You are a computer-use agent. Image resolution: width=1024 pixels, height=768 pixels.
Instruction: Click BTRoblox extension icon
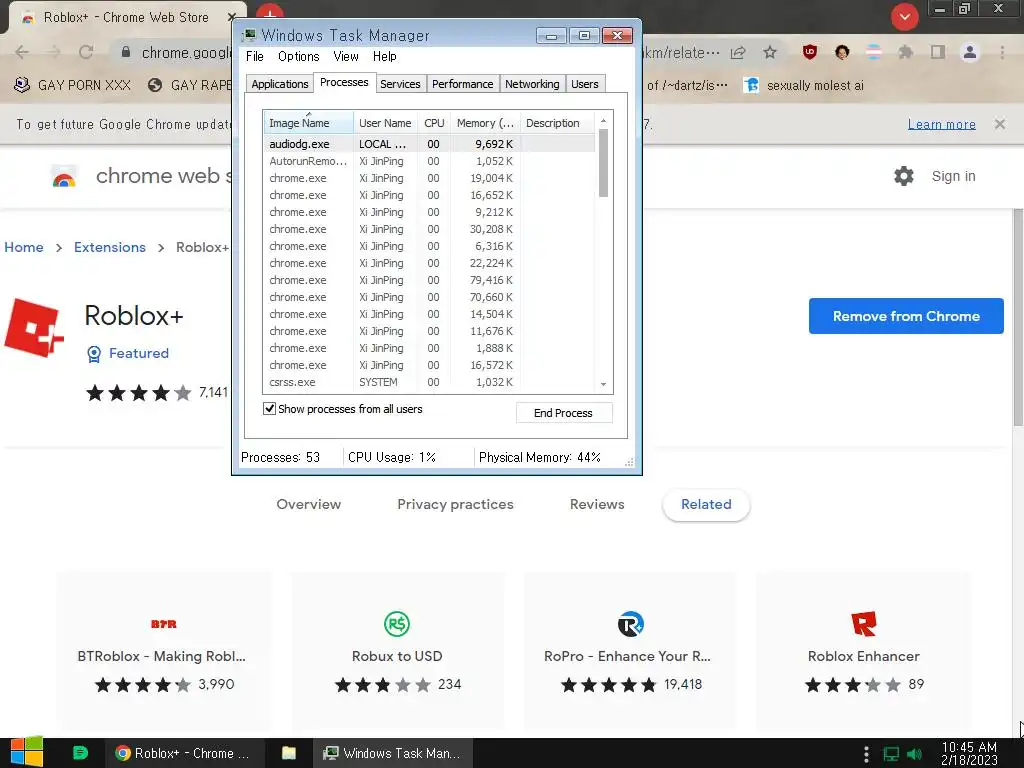[x=163, y=624]
